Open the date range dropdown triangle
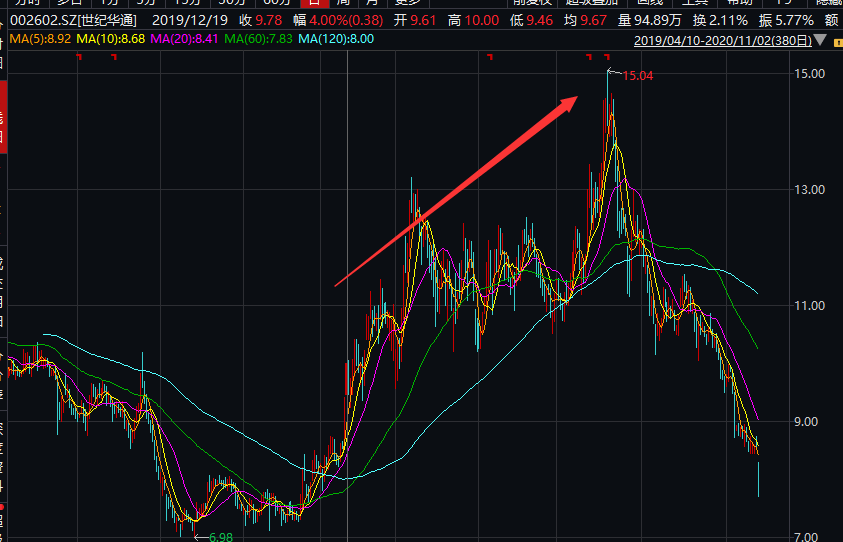Screen dimensions: 843x542 (x=820, y=41)
